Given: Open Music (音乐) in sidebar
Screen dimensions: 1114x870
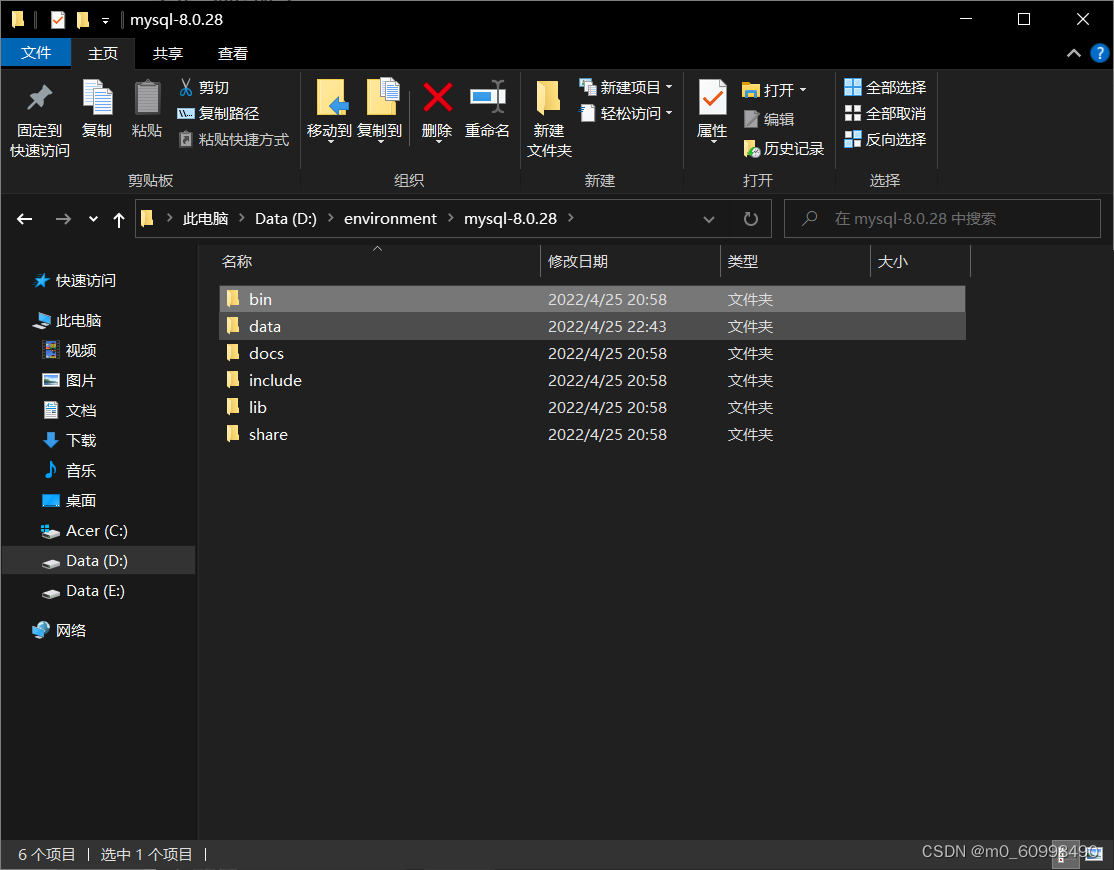Looking at the screenshot, I should click(70, 470).
